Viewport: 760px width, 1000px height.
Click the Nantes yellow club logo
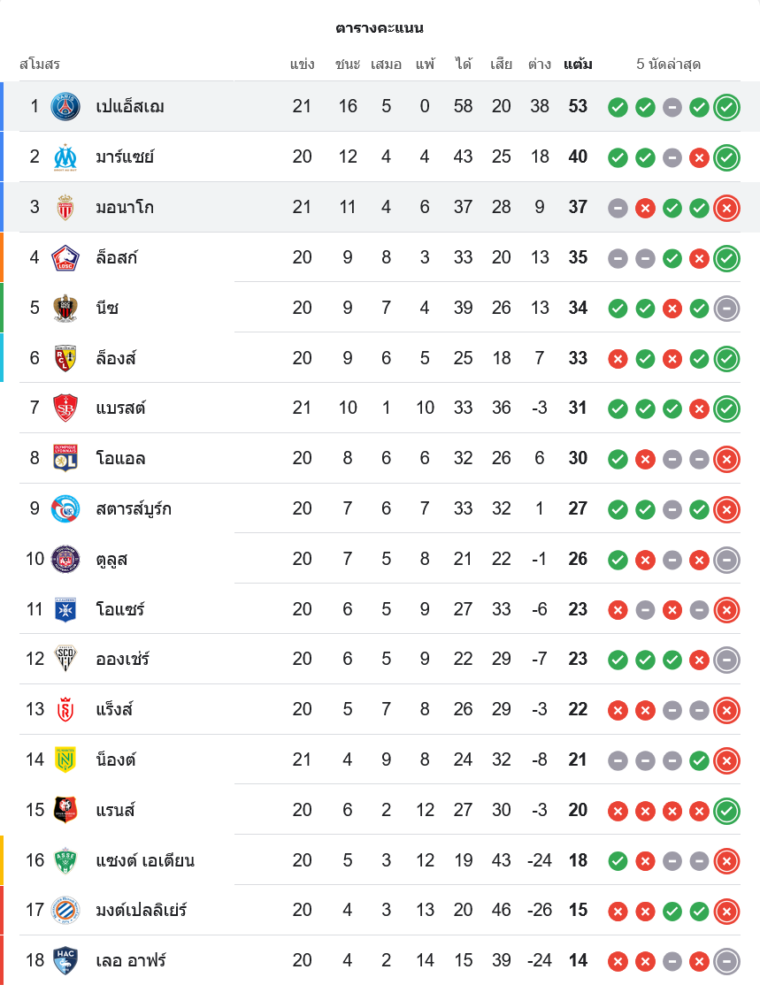pyautogui.click(x=66, y=760)
